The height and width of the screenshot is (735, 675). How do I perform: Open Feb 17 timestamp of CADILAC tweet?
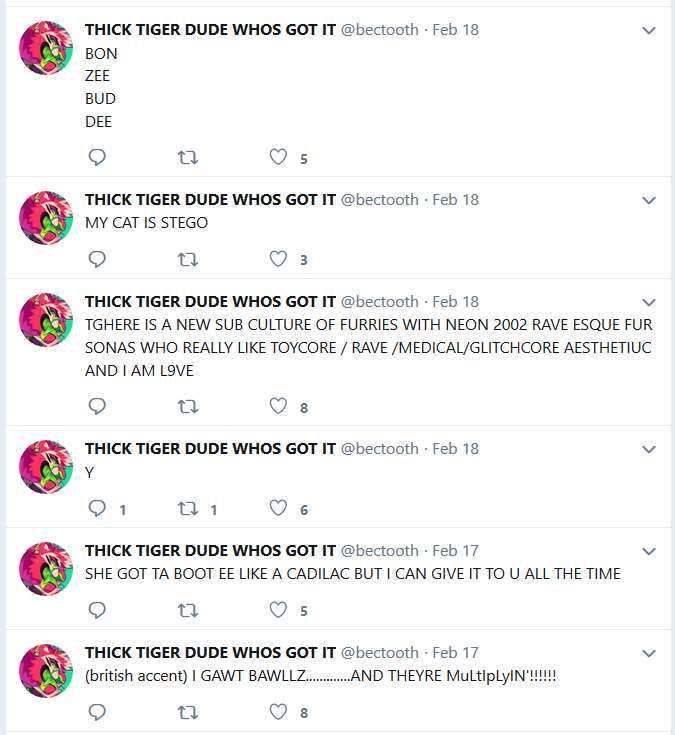(455, 551)
